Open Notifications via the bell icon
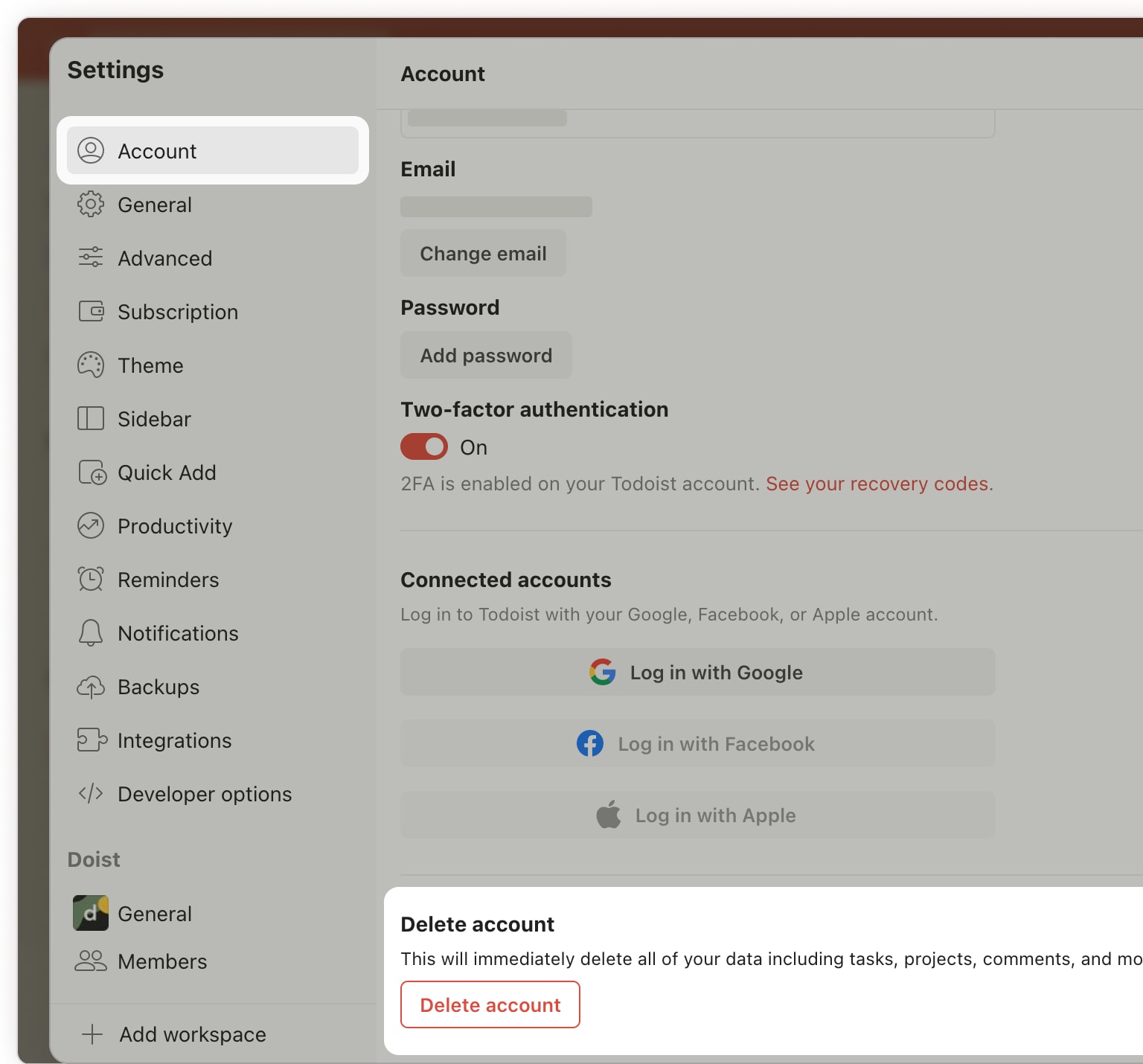 (x=91, y=633)
